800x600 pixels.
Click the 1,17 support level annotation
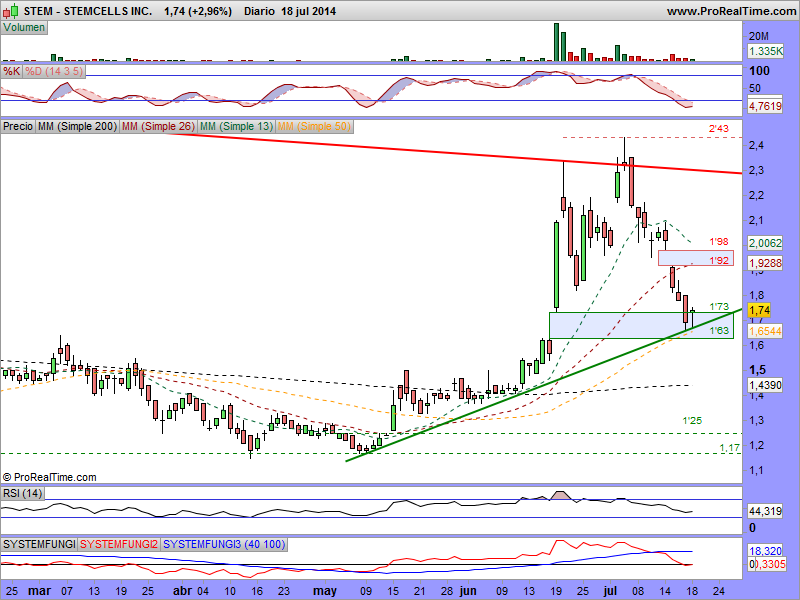(730, 448)
